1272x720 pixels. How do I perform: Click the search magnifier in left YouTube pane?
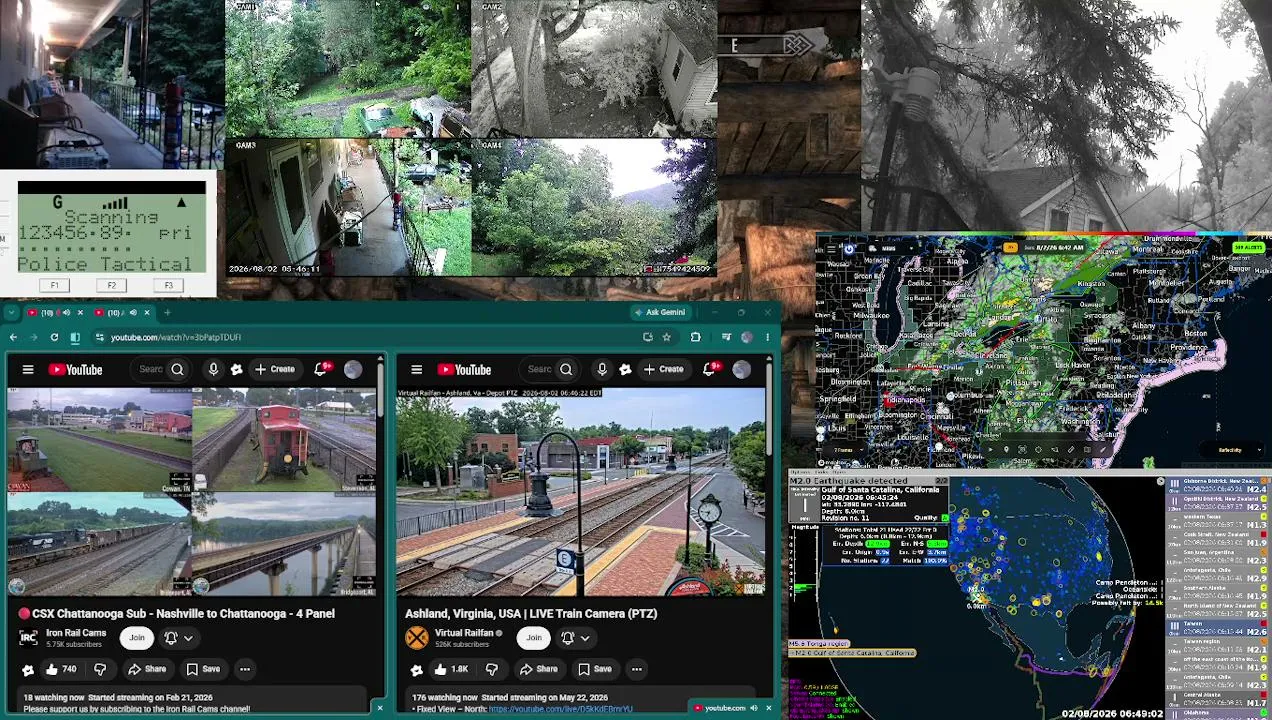177,370
